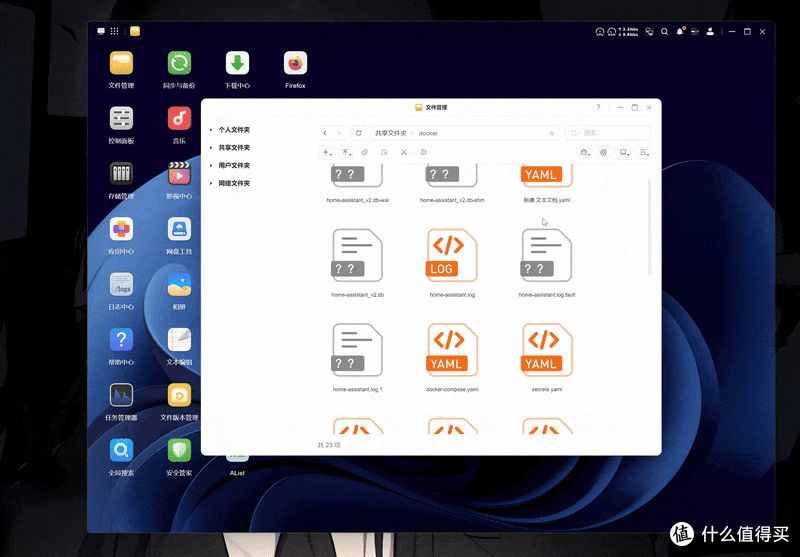Refresh the docker folder listing
The height and width of the screenshot is (557, 800).
[x=359, y=133]
